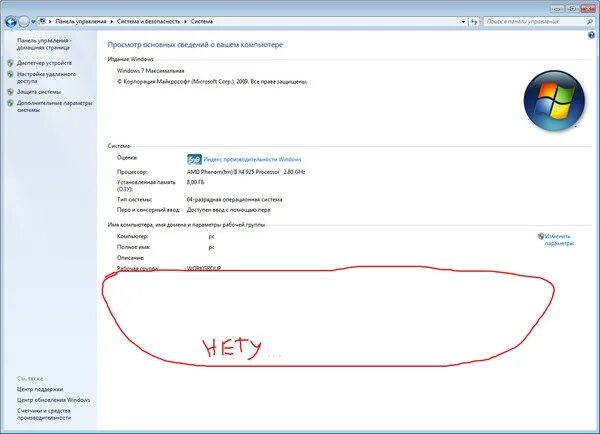Click the 8,00 ГБ memory value

(x=195, y=182)
